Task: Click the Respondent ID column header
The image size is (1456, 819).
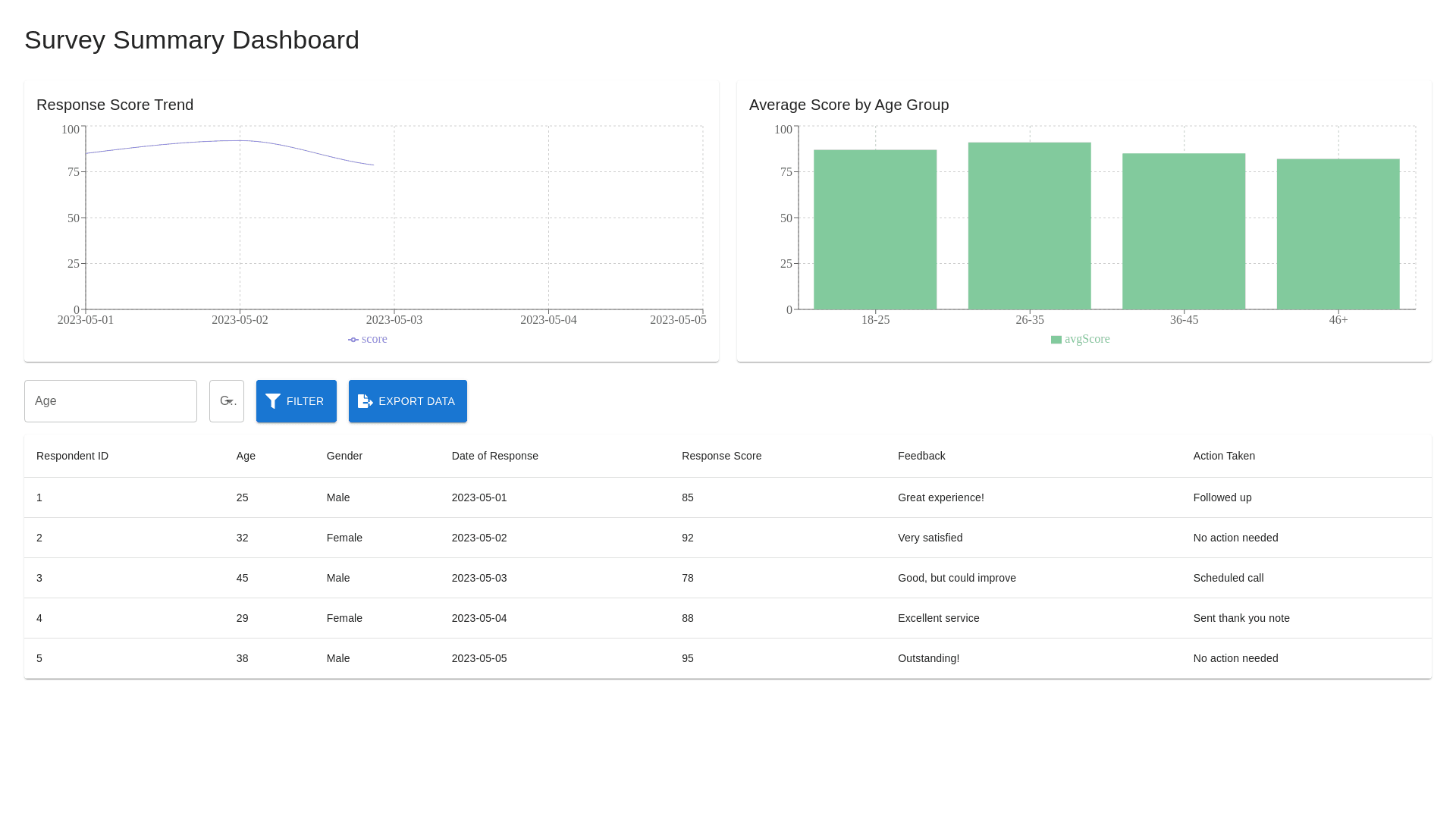Action: pos(72,456)
